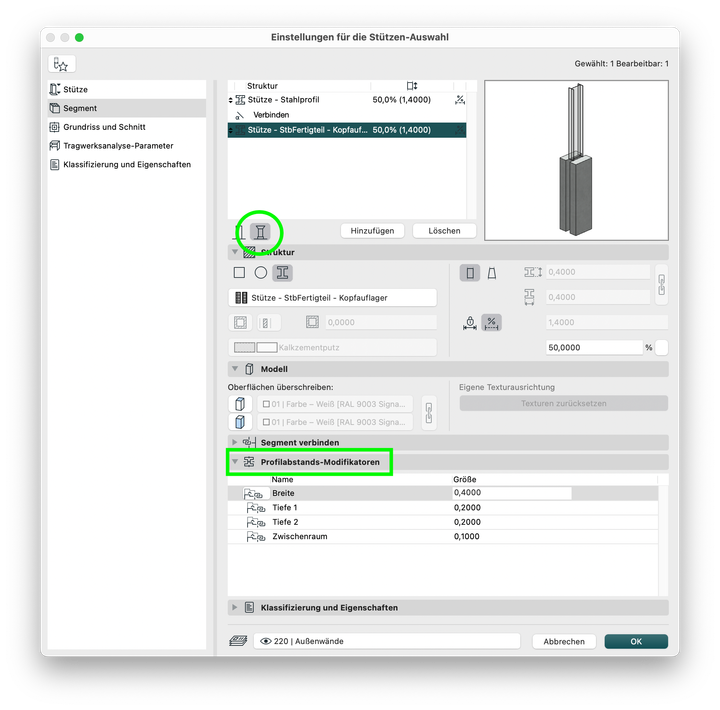Select the Stütze page in the sidebar
This screenshot has width=720, height=710.
(127, 89)
